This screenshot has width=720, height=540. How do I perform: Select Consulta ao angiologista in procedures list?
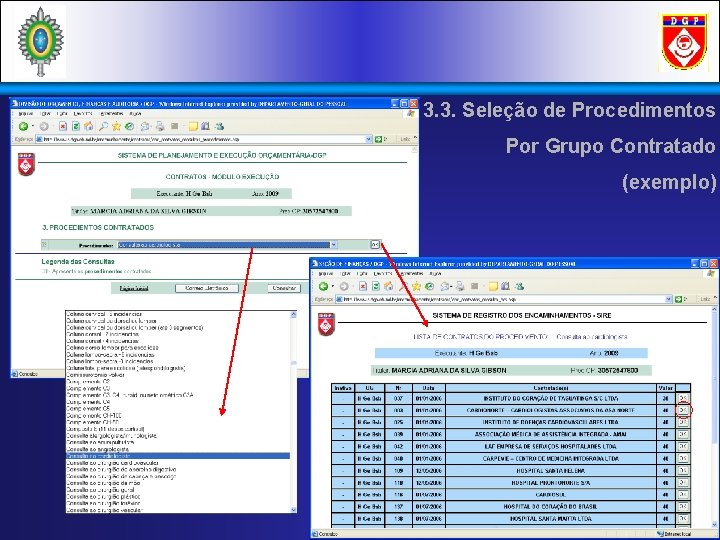[x=98, y=449]
